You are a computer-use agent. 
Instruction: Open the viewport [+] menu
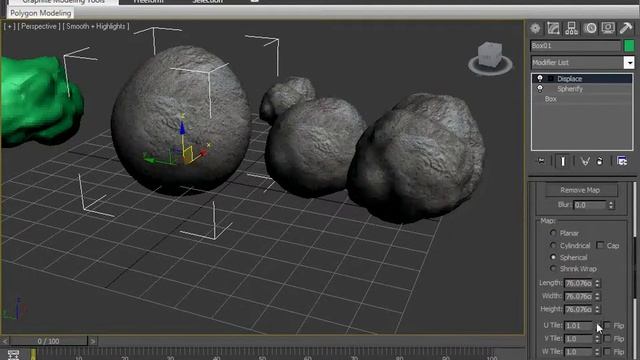coord(9,27)
